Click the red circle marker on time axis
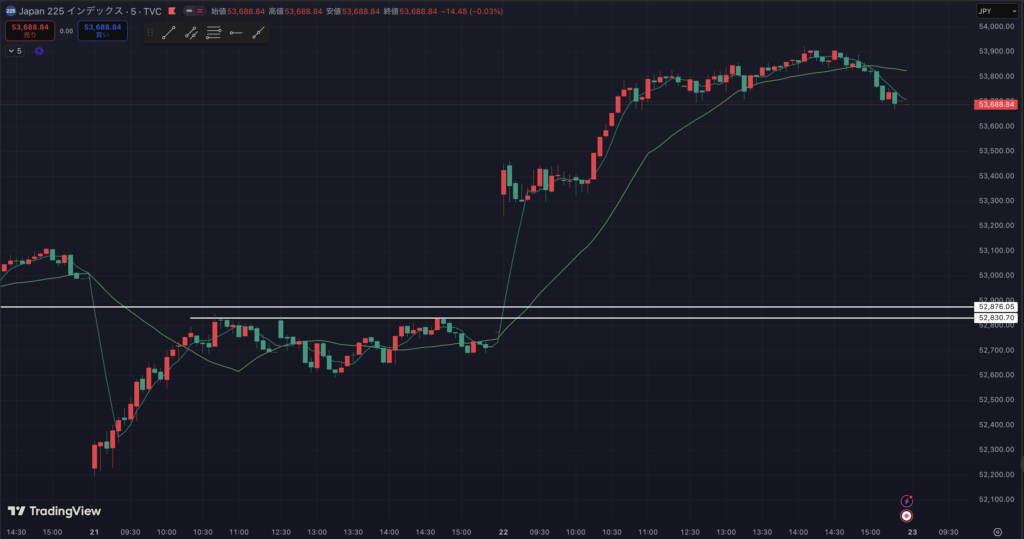 pyautogui.click(x=907, y=516)
